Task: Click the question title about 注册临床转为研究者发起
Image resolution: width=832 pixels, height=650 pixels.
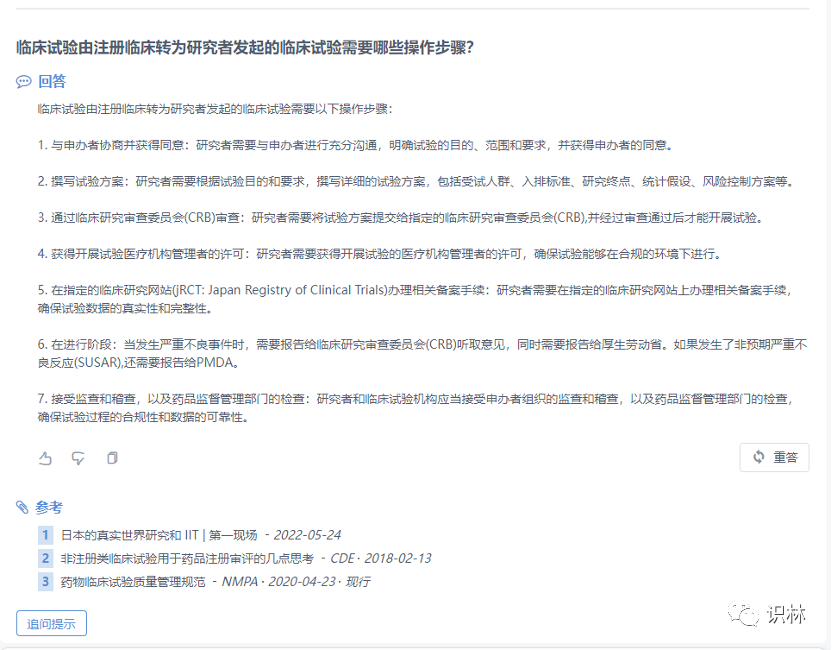Action: point(245,48)
